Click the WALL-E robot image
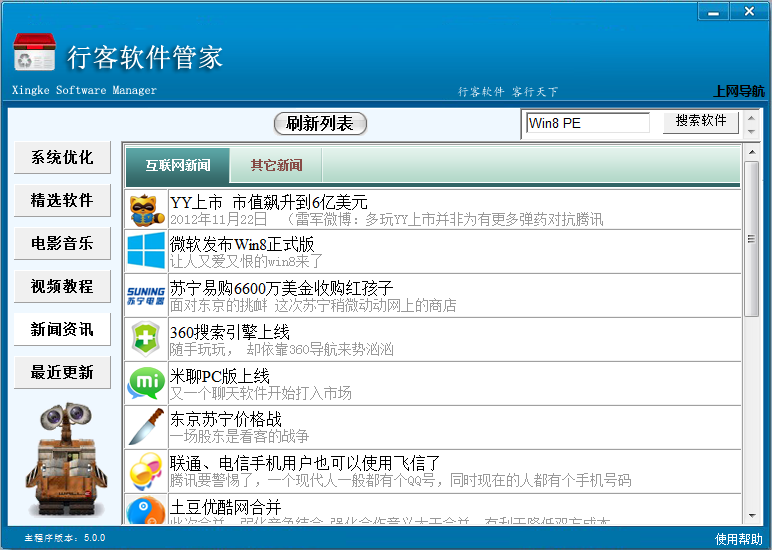Screen dimensions: 772x550 (66, 459)
